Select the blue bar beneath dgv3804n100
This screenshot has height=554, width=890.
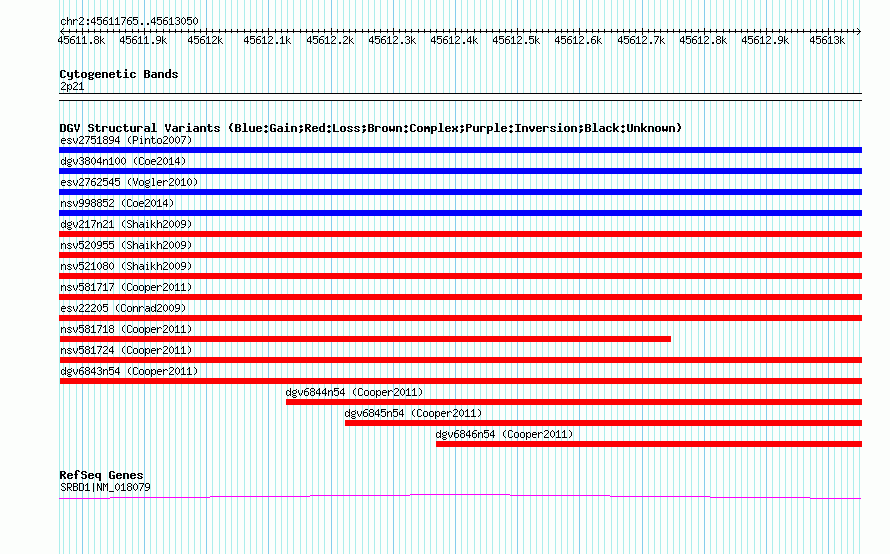pyautogui.click(x=460, y=171)
